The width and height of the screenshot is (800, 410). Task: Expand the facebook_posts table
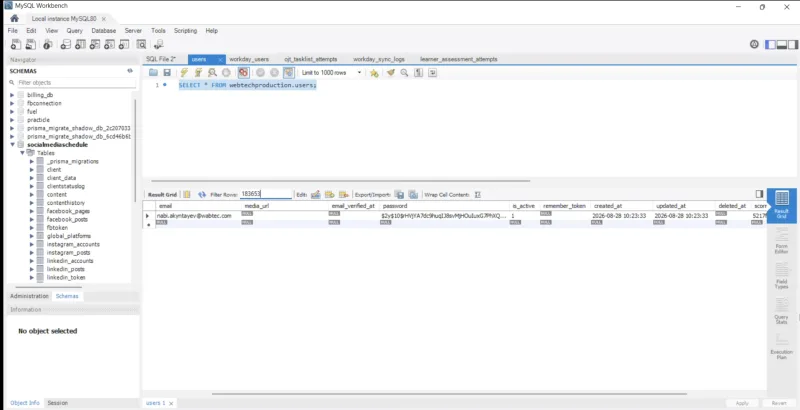(32, 219)
